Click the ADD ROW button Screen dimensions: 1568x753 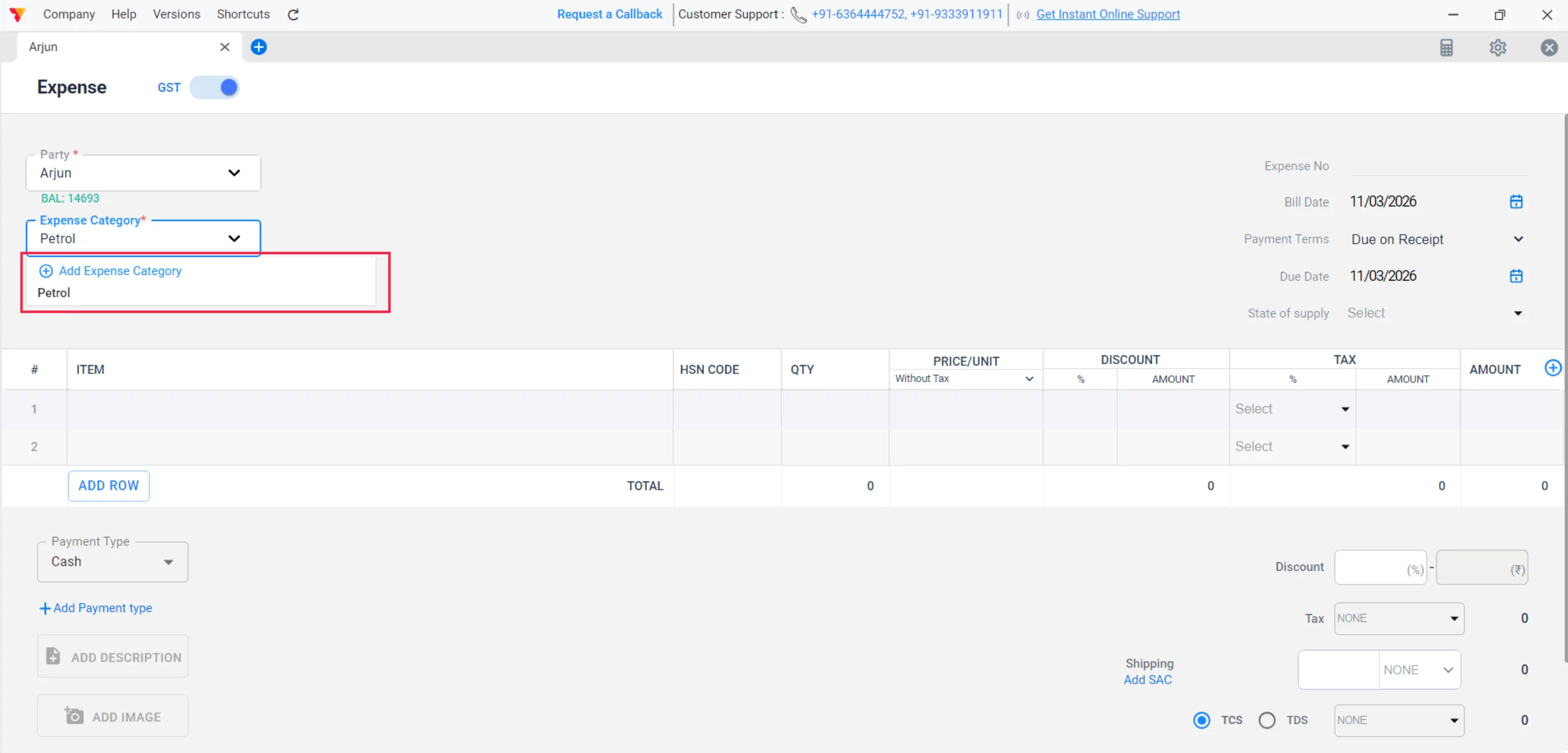108,485
